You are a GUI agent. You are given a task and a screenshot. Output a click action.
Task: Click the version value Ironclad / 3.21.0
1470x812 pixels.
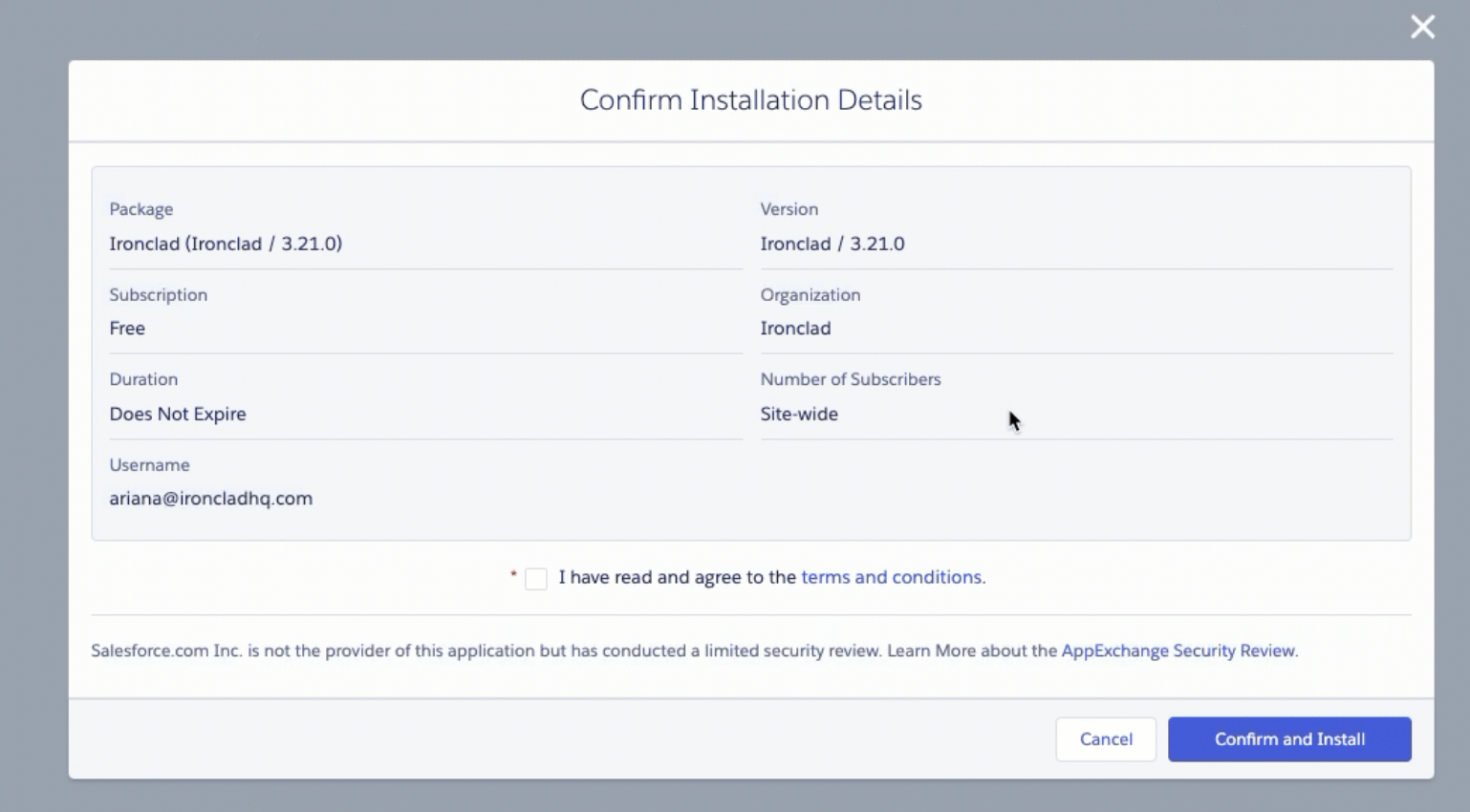point(832,244)
